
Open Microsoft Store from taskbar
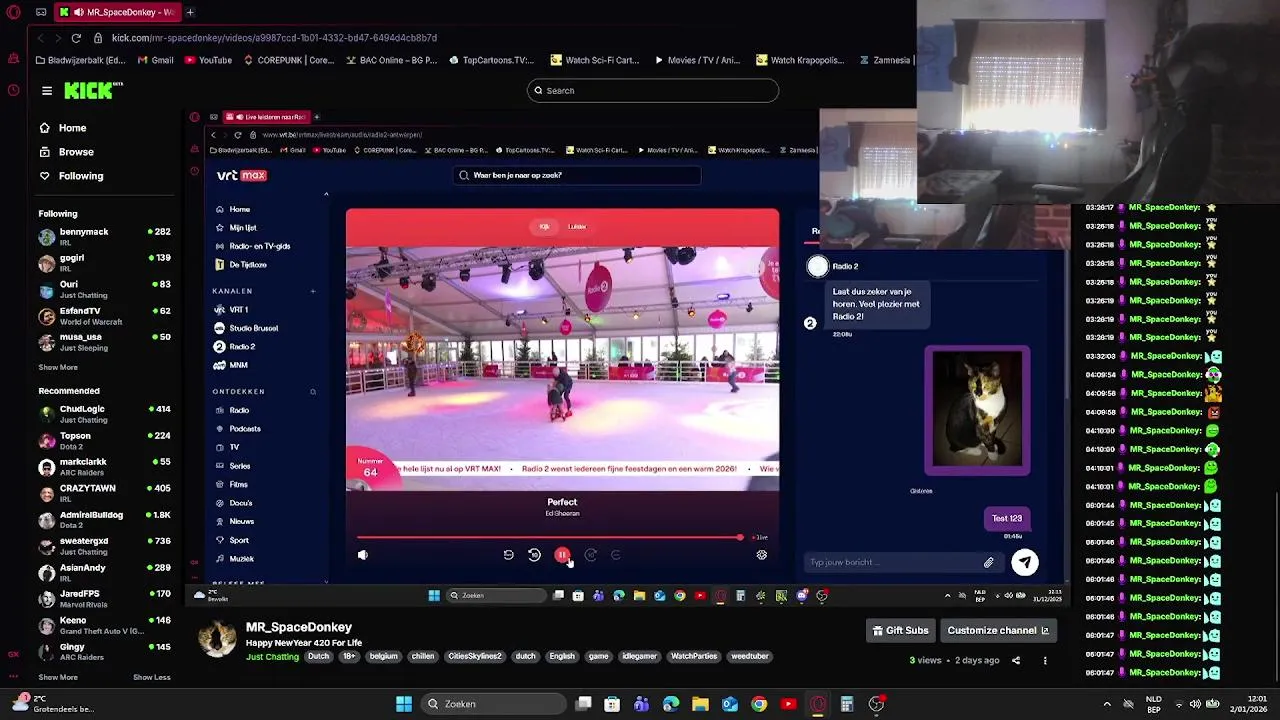click(x=612, y=704)
